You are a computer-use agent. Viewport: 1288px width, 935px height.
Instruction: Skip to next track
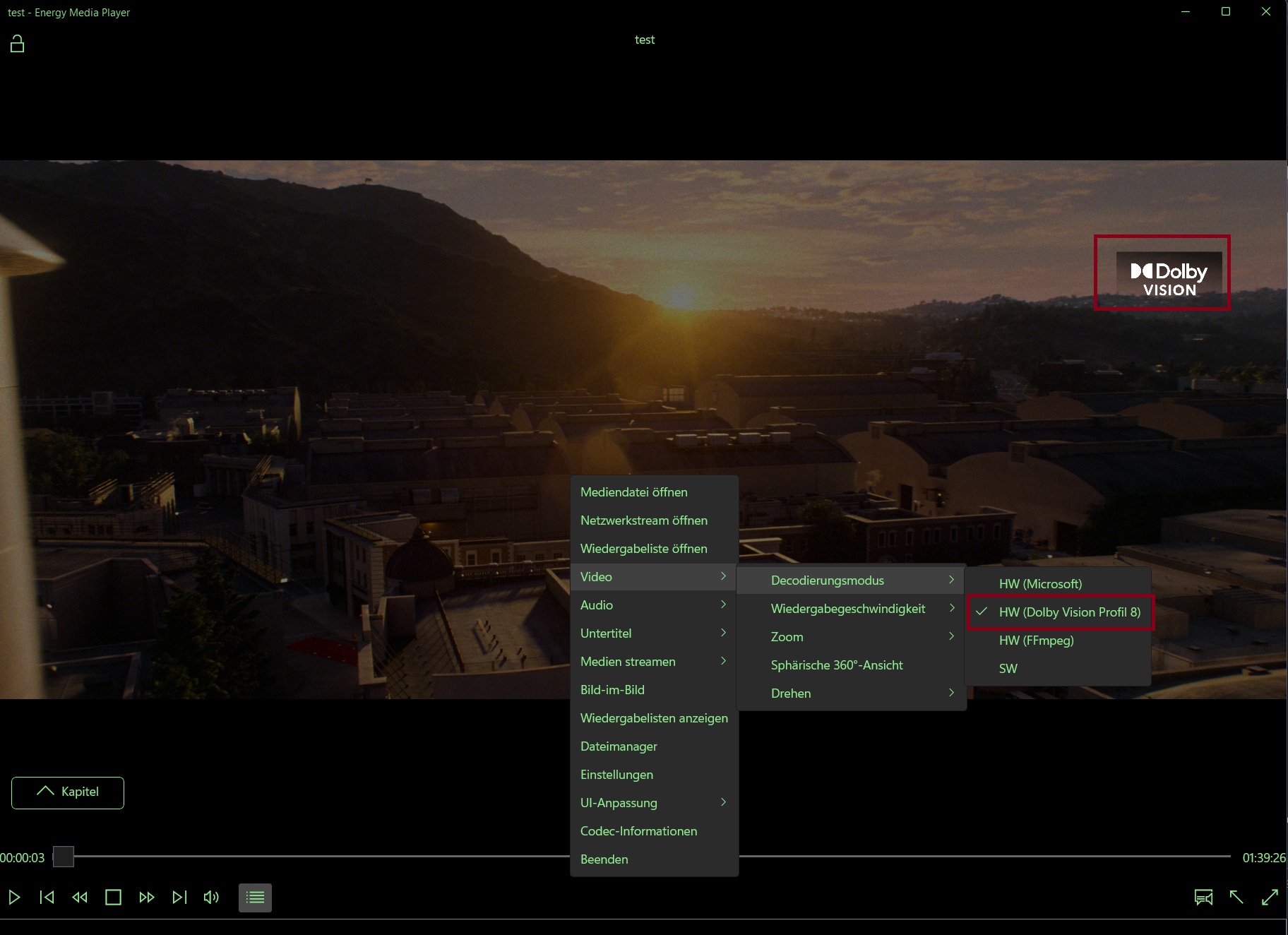[179, 898]
